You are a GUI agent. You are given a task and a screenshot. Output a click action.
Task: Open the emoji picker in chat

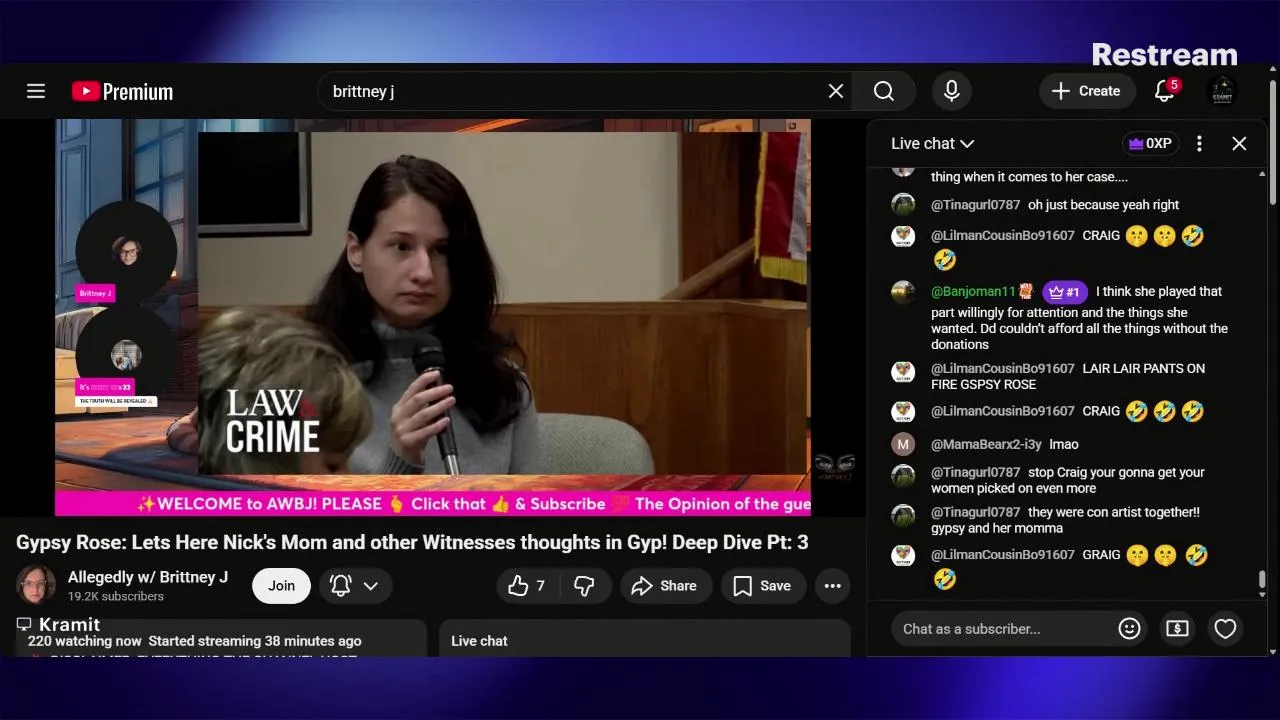click(x=1129, y=629)
